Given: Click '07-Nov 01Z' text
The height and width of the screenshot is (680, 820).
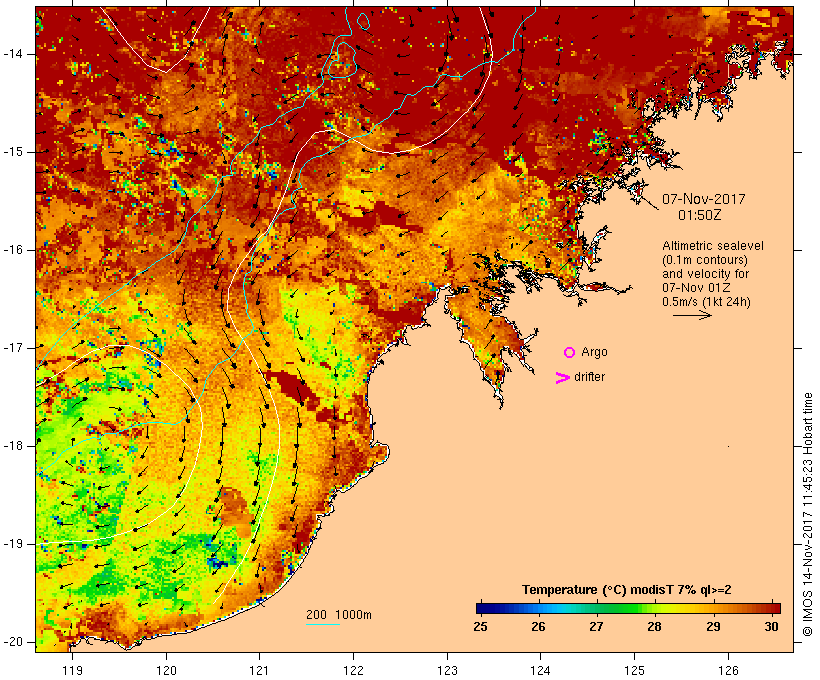Looking at the screenshot, I should [696, 288].
